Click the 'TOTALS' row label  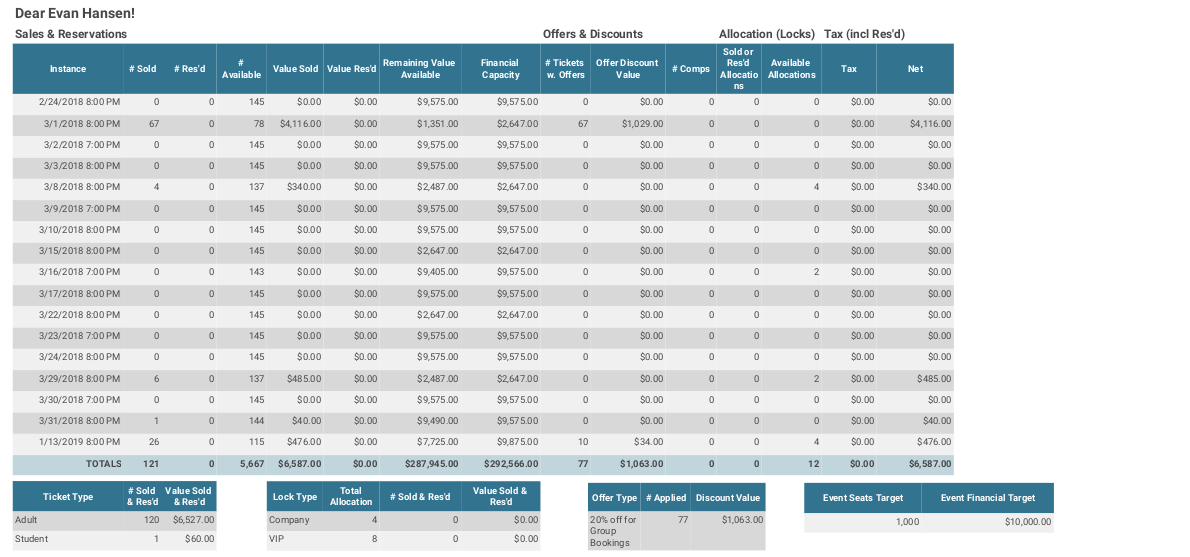[x=103, y=463]
